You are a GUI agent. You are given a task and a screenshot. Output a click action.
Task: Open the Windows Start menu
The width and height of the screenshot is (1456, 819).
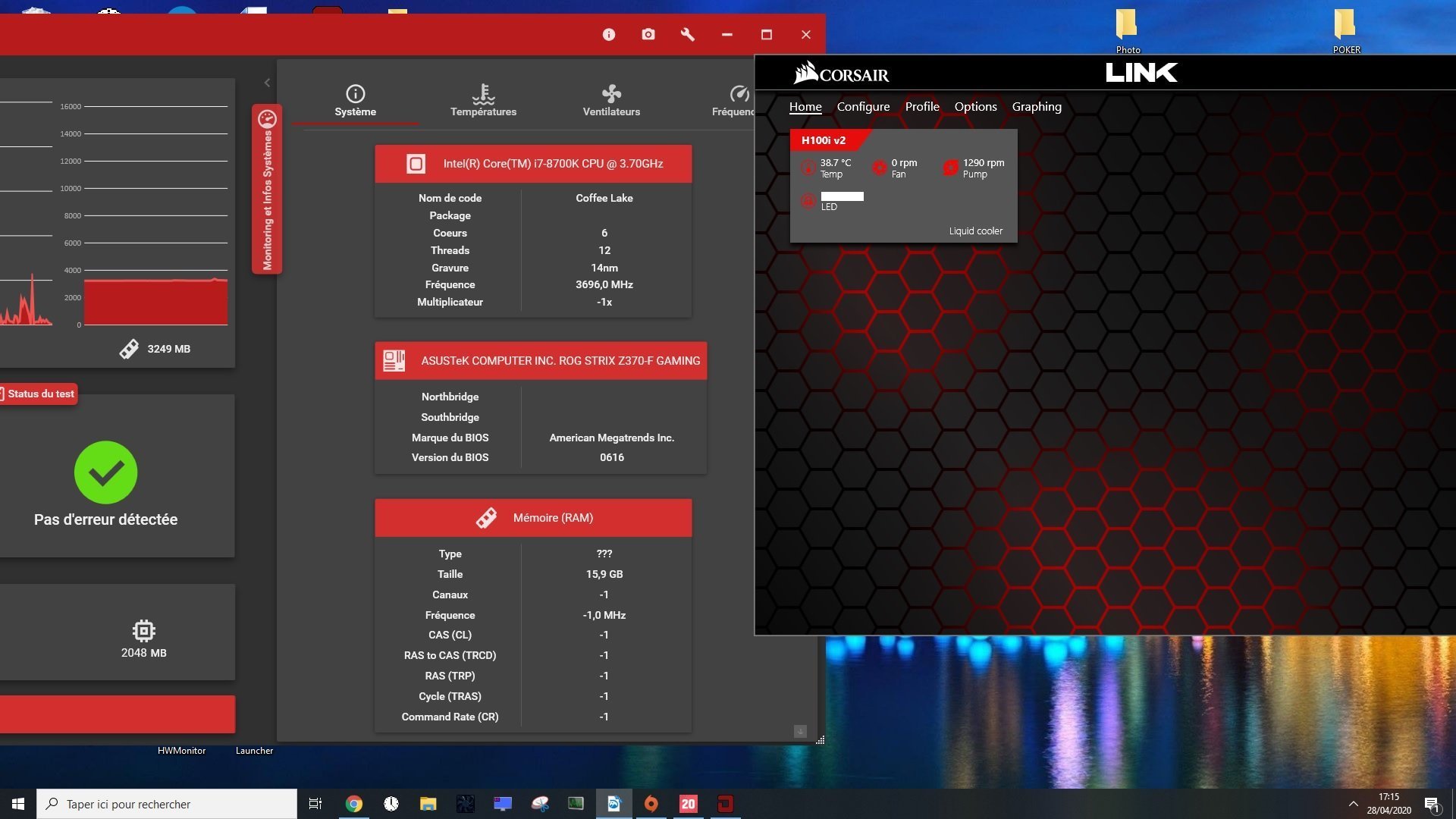pyautogui.click(x=18, y=804)
